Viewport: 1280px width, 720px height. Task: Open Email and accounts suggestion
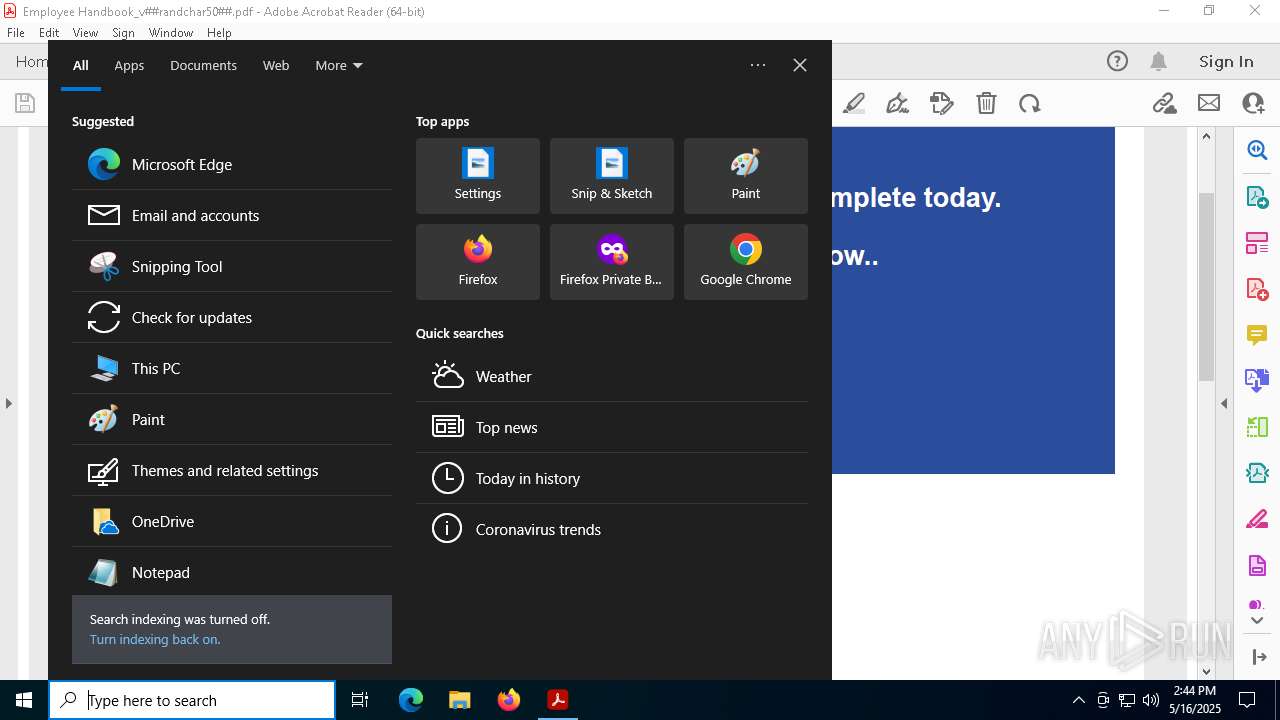[x=232, y=215]
